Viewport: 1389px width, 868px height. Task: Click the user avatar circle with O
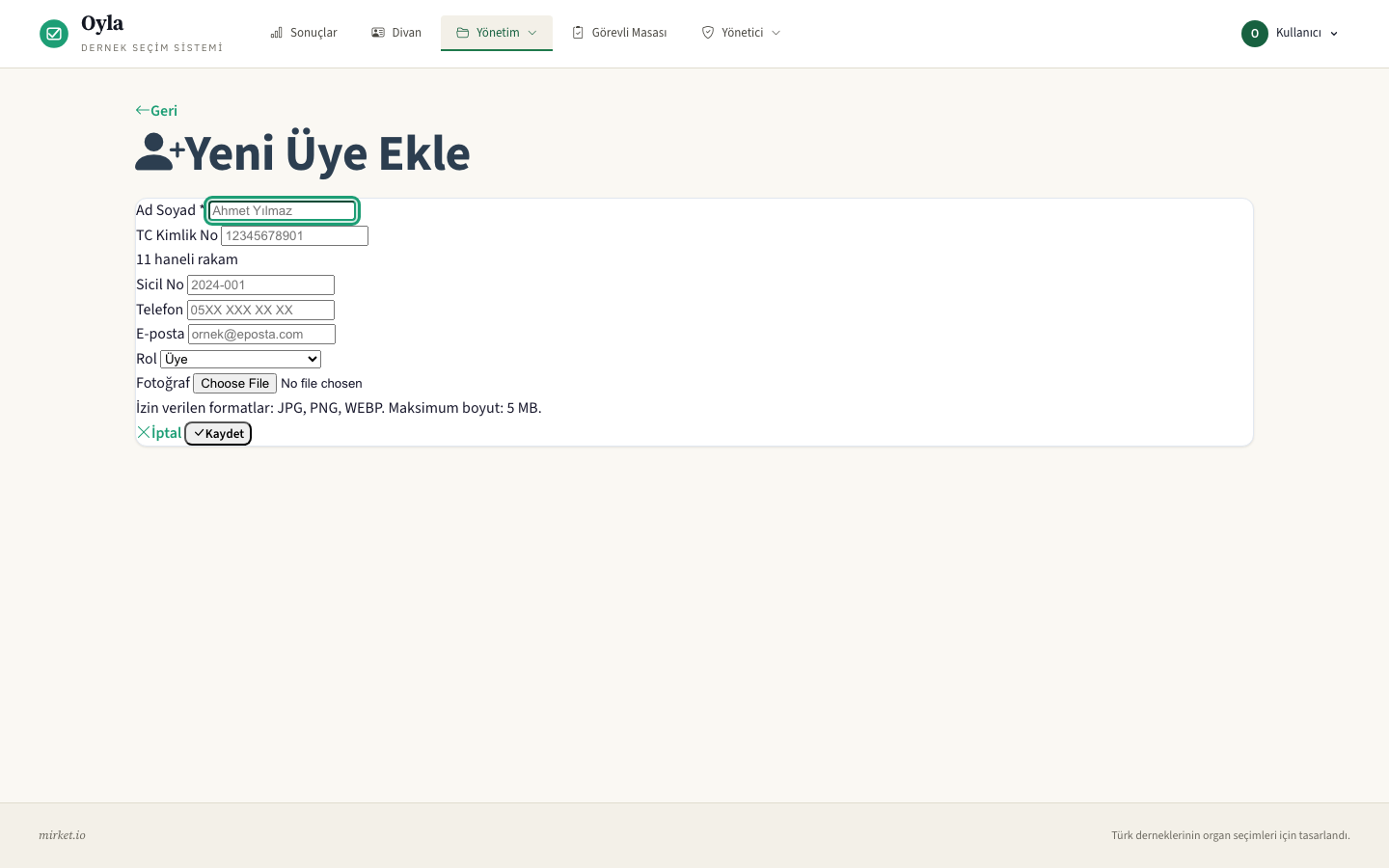pyautogui.click(x=1255, y=34)
